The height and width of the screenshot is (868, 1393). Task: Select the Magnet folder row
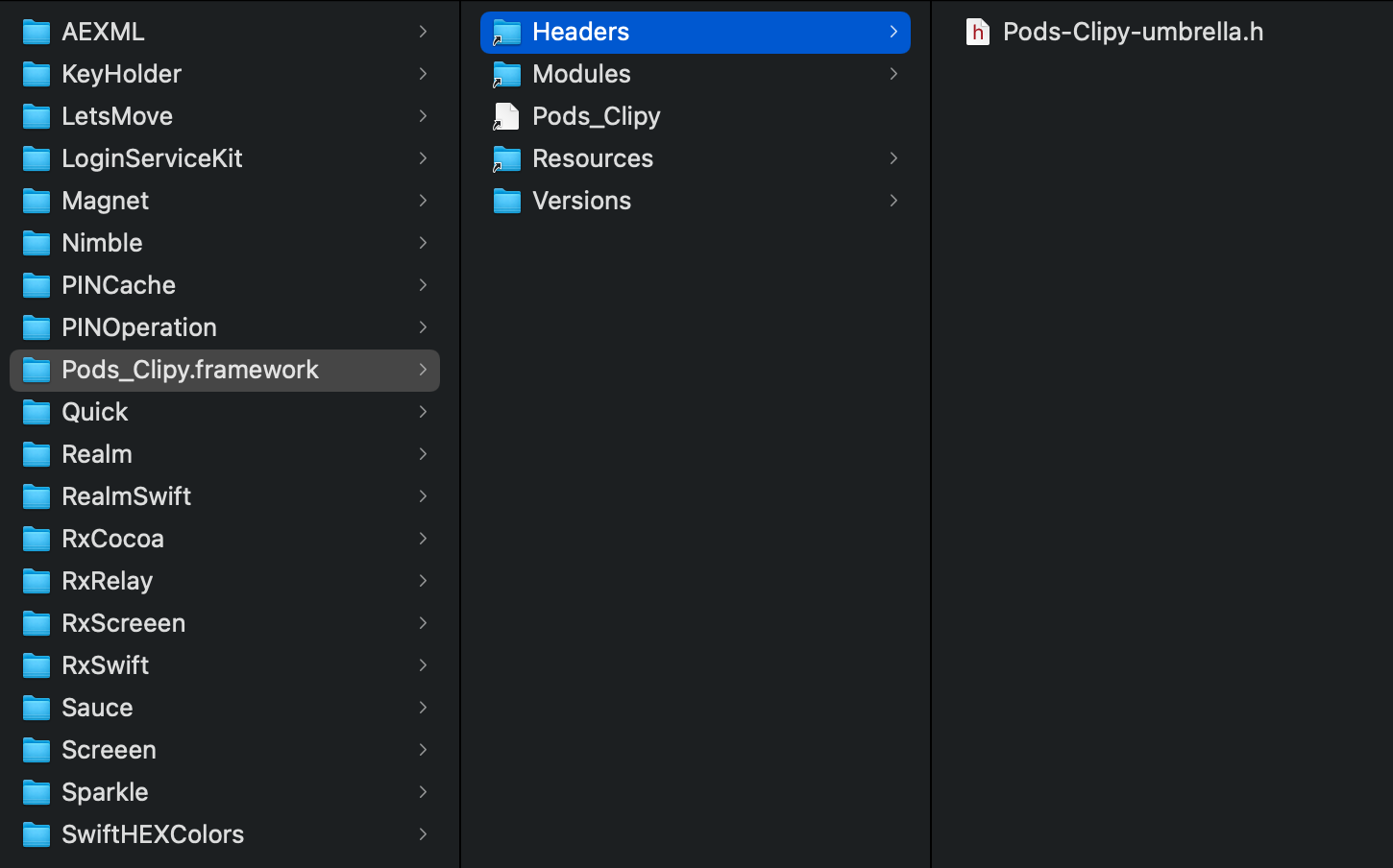click(225, 201)
